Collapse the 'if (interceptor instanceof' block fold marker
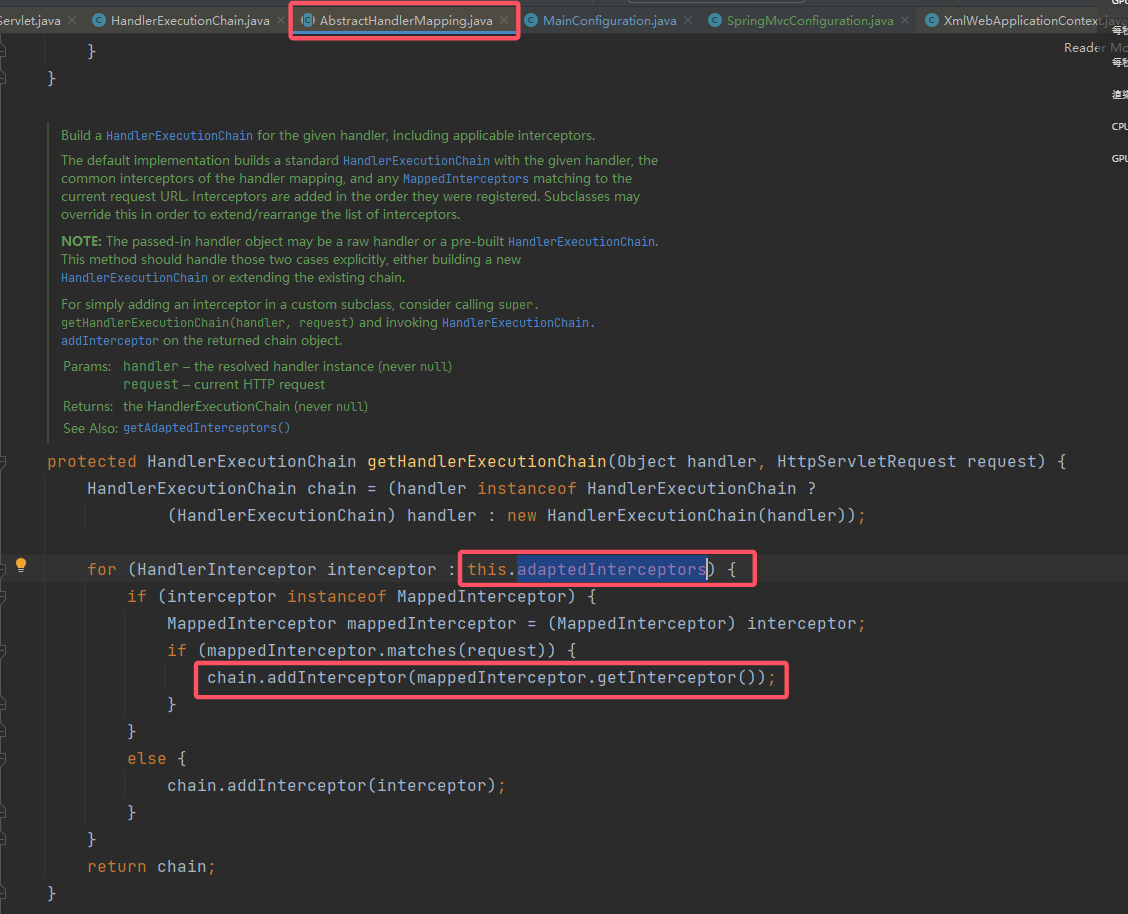The image size is (1128, 914). (x=3, y=597)
